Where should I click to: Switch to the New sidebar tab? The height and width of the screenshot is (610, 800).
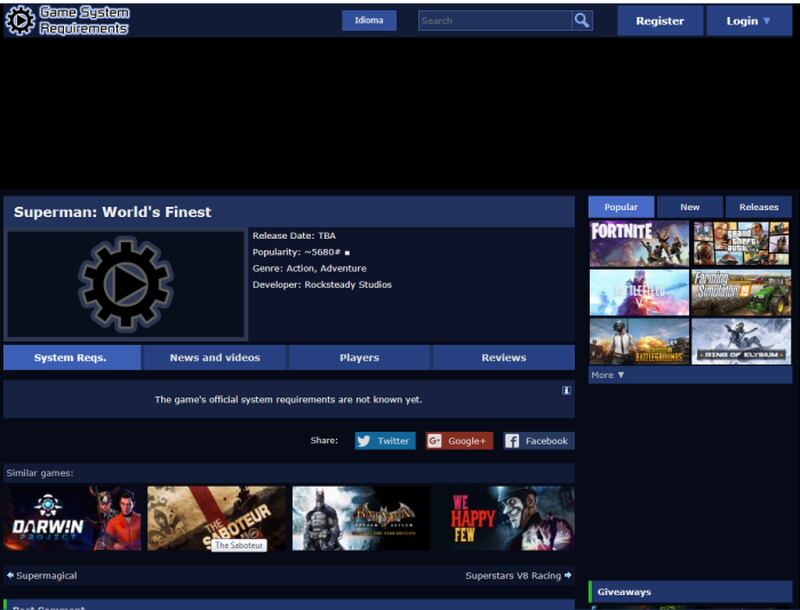point(690,207)
